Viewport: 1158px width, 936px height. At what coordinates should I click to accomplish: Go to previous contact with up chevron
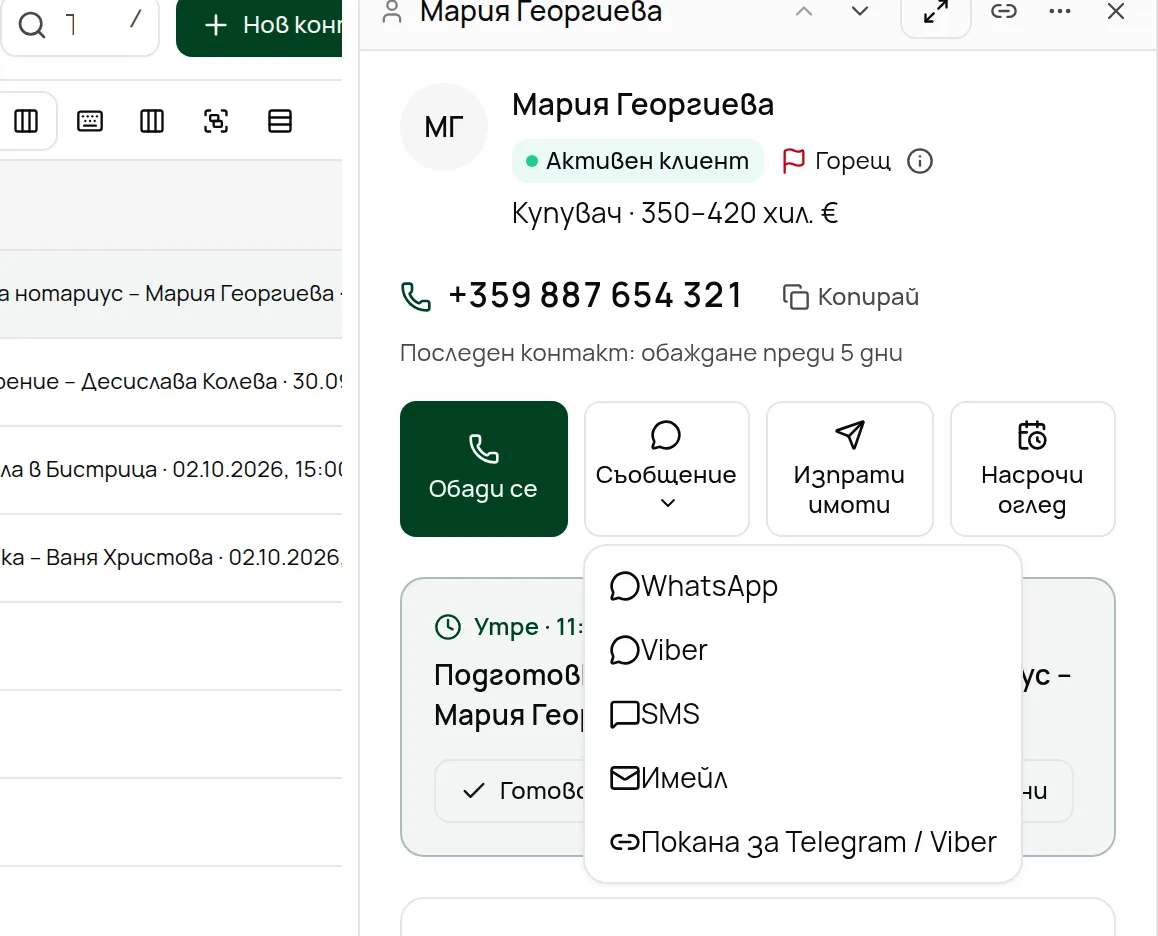804,11
